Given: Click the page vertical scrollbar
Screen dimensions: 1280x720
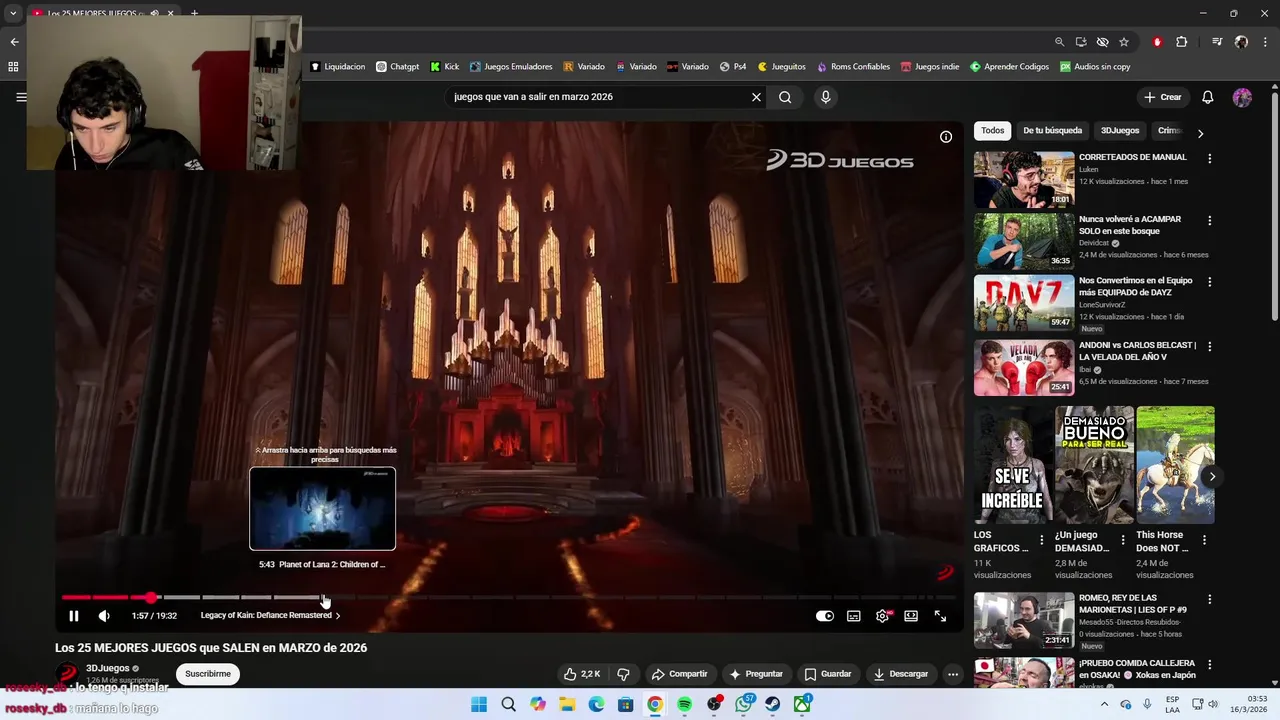Looking at the screenshot, I should pyautogui.click(x=1274, y=206).
